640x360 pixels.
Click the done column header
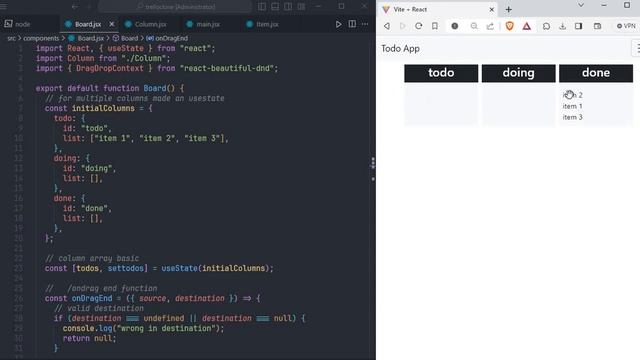point(596,73)
